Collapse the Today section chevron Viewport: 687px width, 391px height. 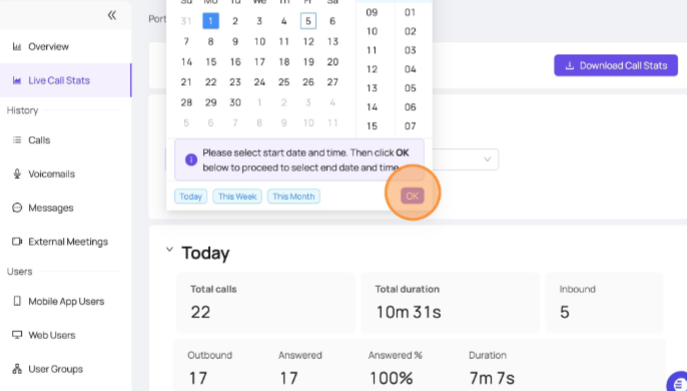(170, 249)
